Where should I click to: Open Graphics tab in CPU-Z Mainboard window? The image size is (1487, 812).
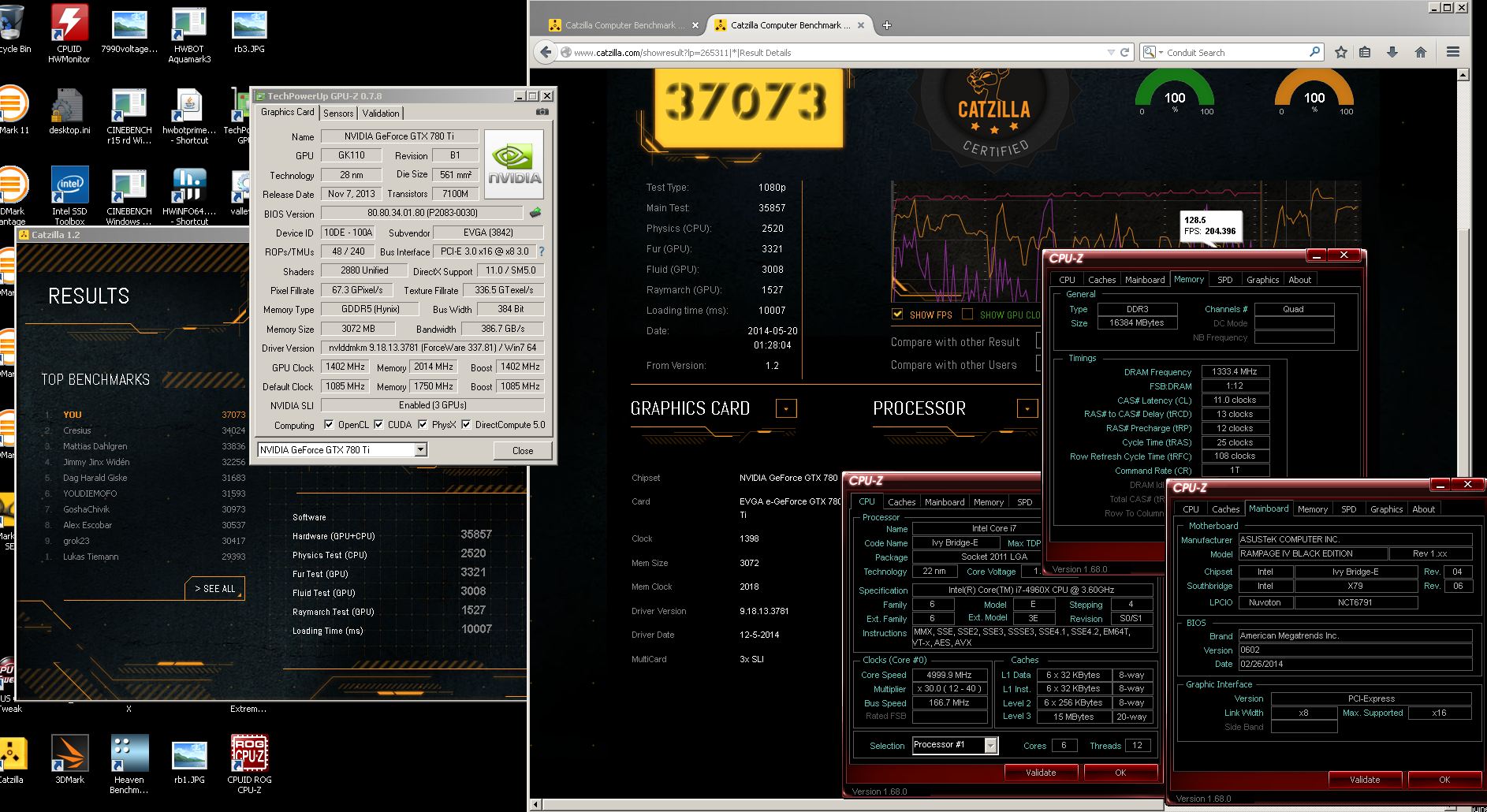coord(1386,509)
